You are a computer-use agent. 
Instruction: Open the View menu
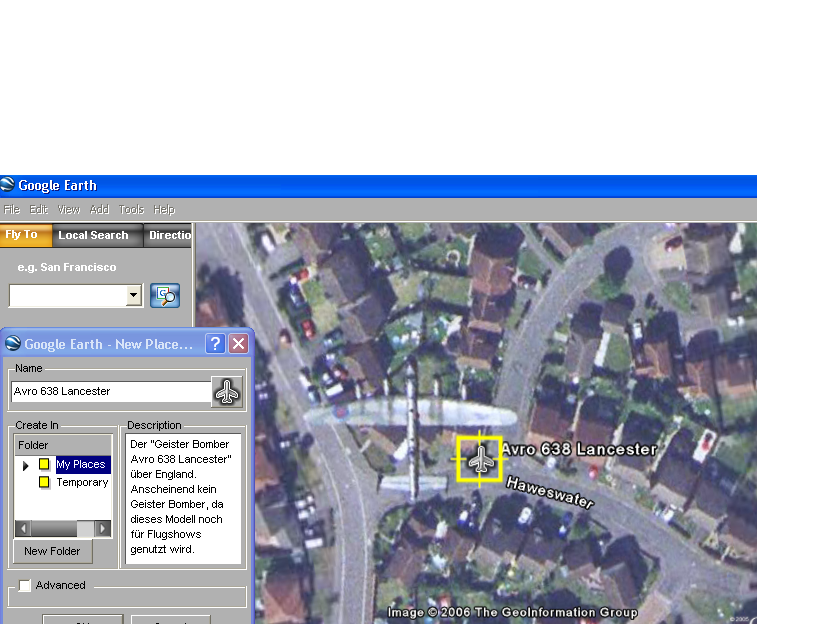(69, 210)
